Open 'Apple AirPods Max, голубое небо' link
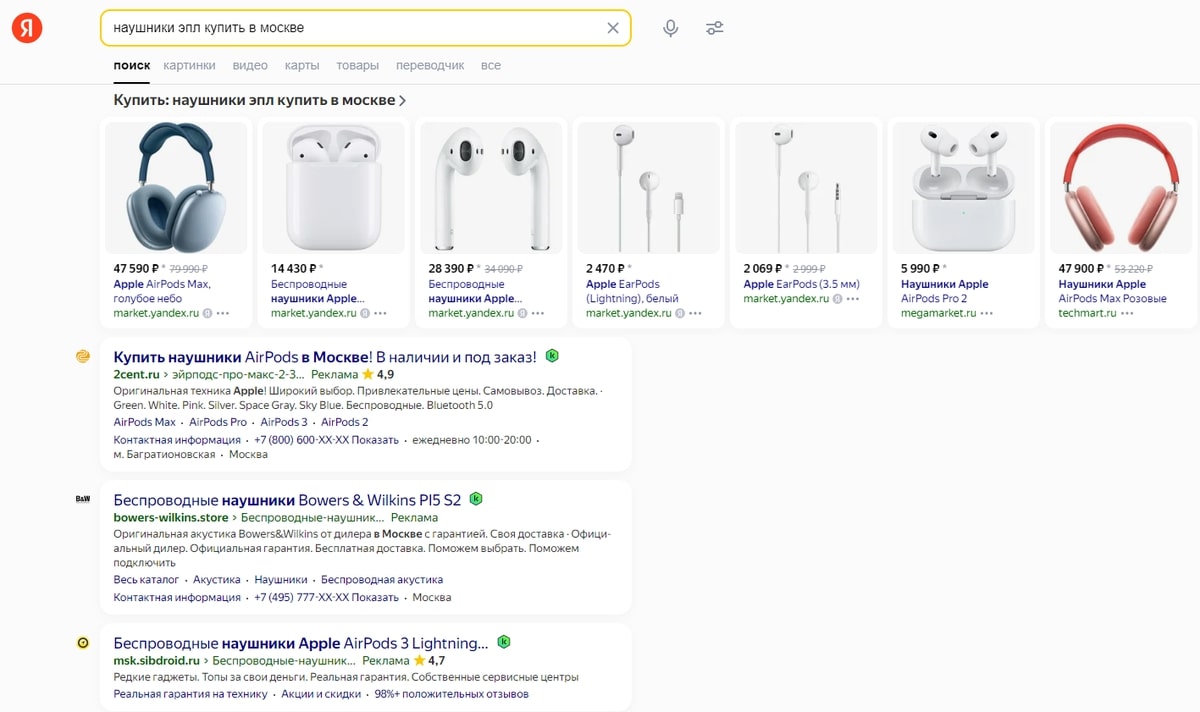 click(162, 291)
